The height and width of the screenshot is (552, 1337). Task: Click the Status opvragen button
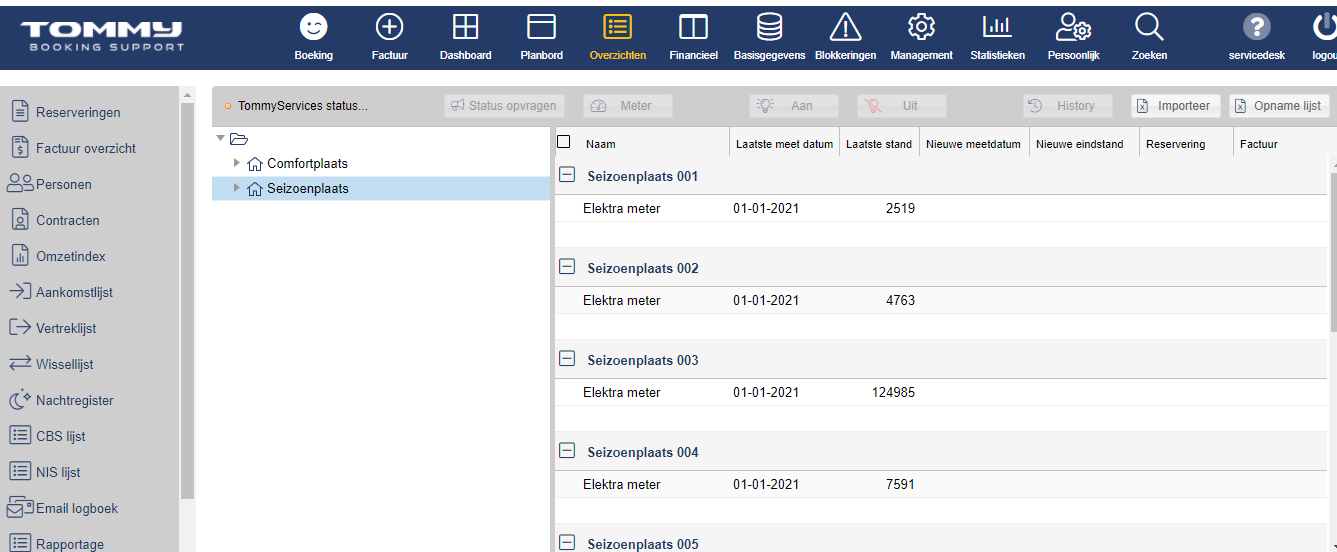tap(505, 106)
